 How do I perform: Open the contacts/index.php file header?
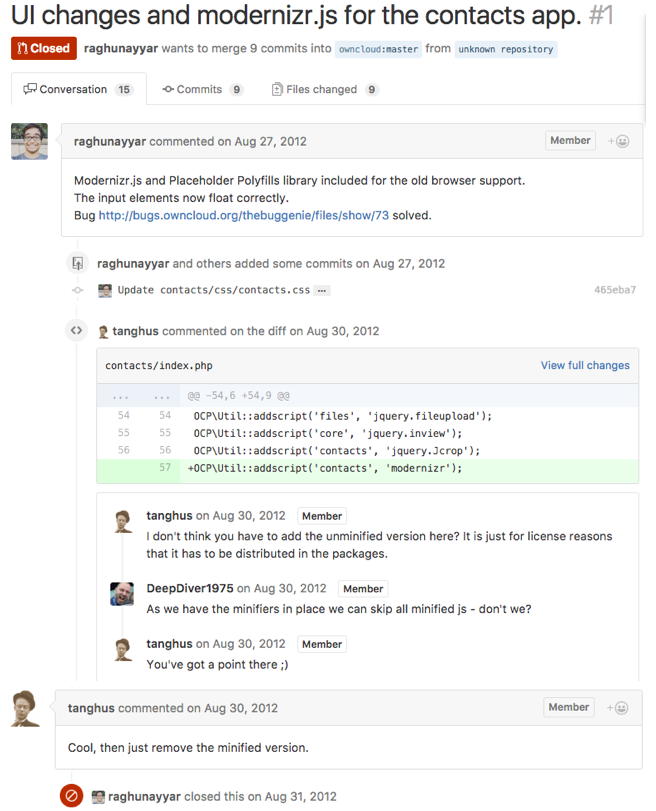pos(159,366)
